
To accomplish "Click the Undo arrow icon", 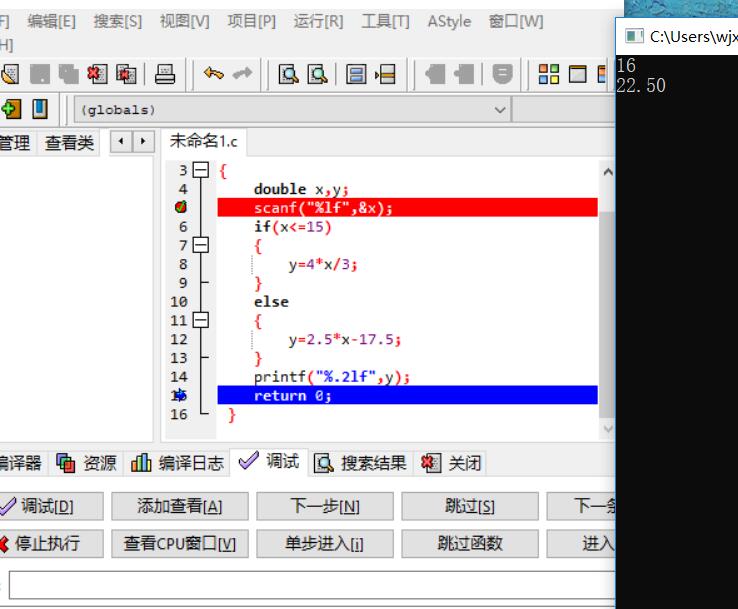I will (x=213, y=74).
